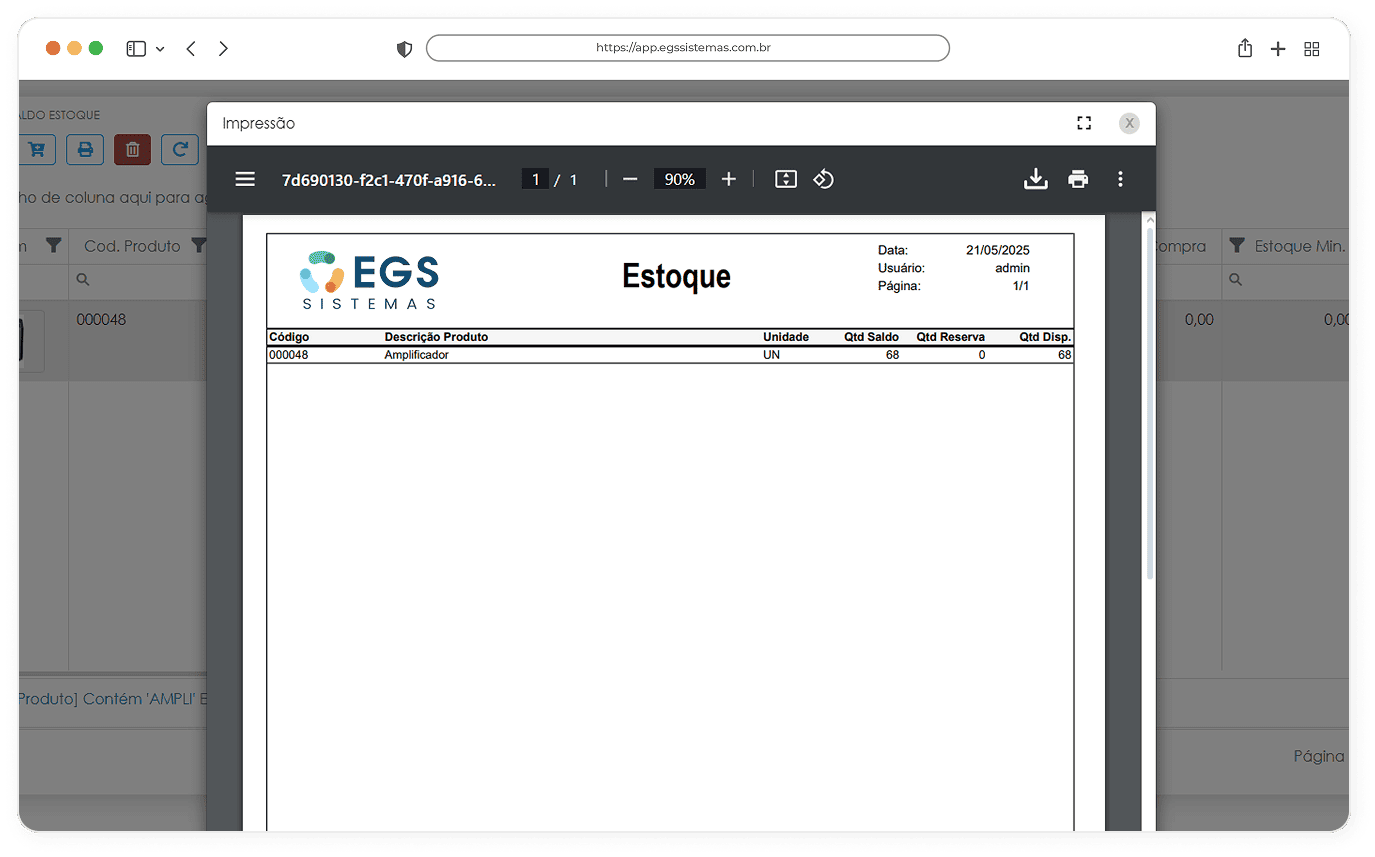Click the product thumbnail in background row
Screen dimensions: 1375x857
point(31,341)
